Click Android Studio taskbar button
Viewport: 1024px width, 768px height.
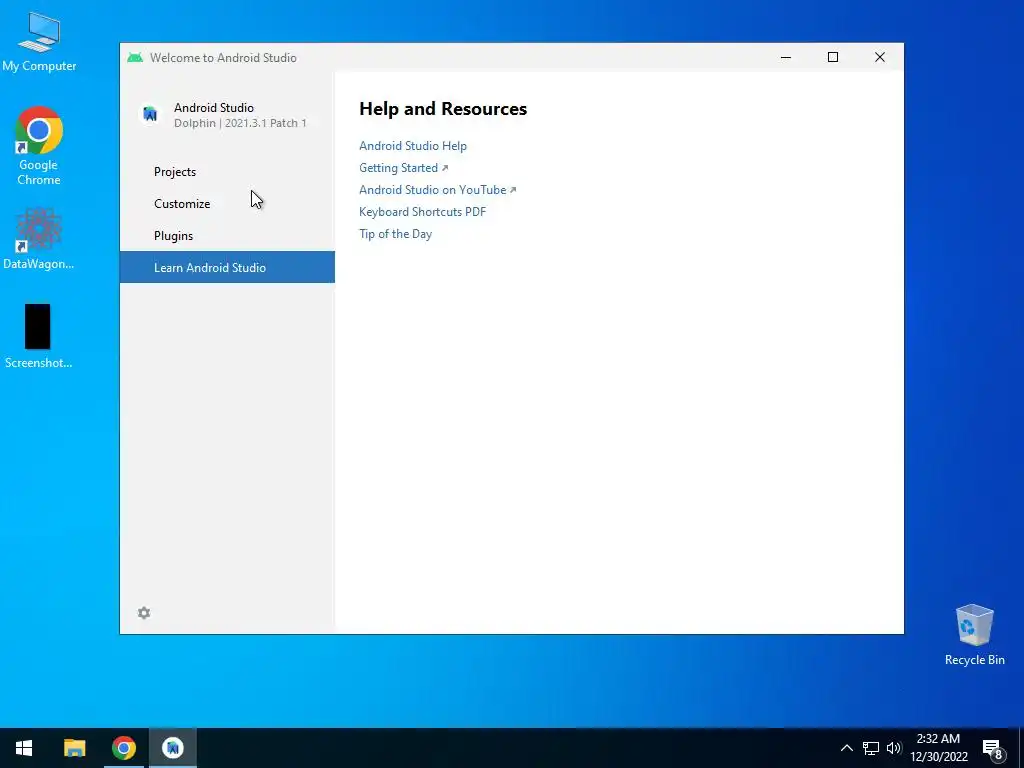173,748
